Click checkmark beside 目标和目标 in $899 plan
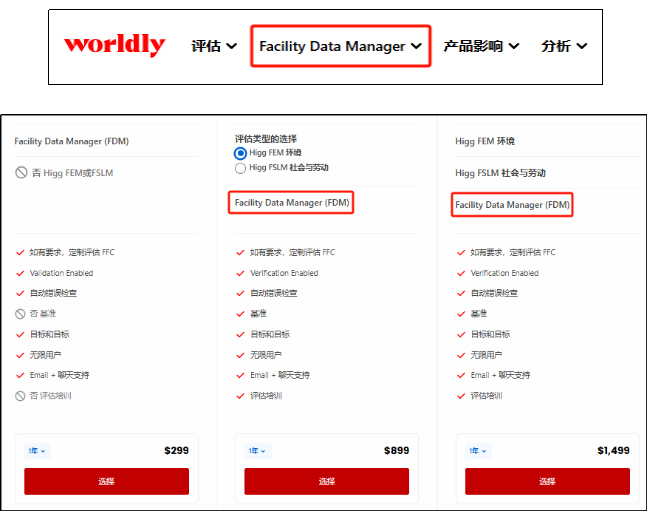The width and height of the screenshot is (649, 513). [240, 335]
